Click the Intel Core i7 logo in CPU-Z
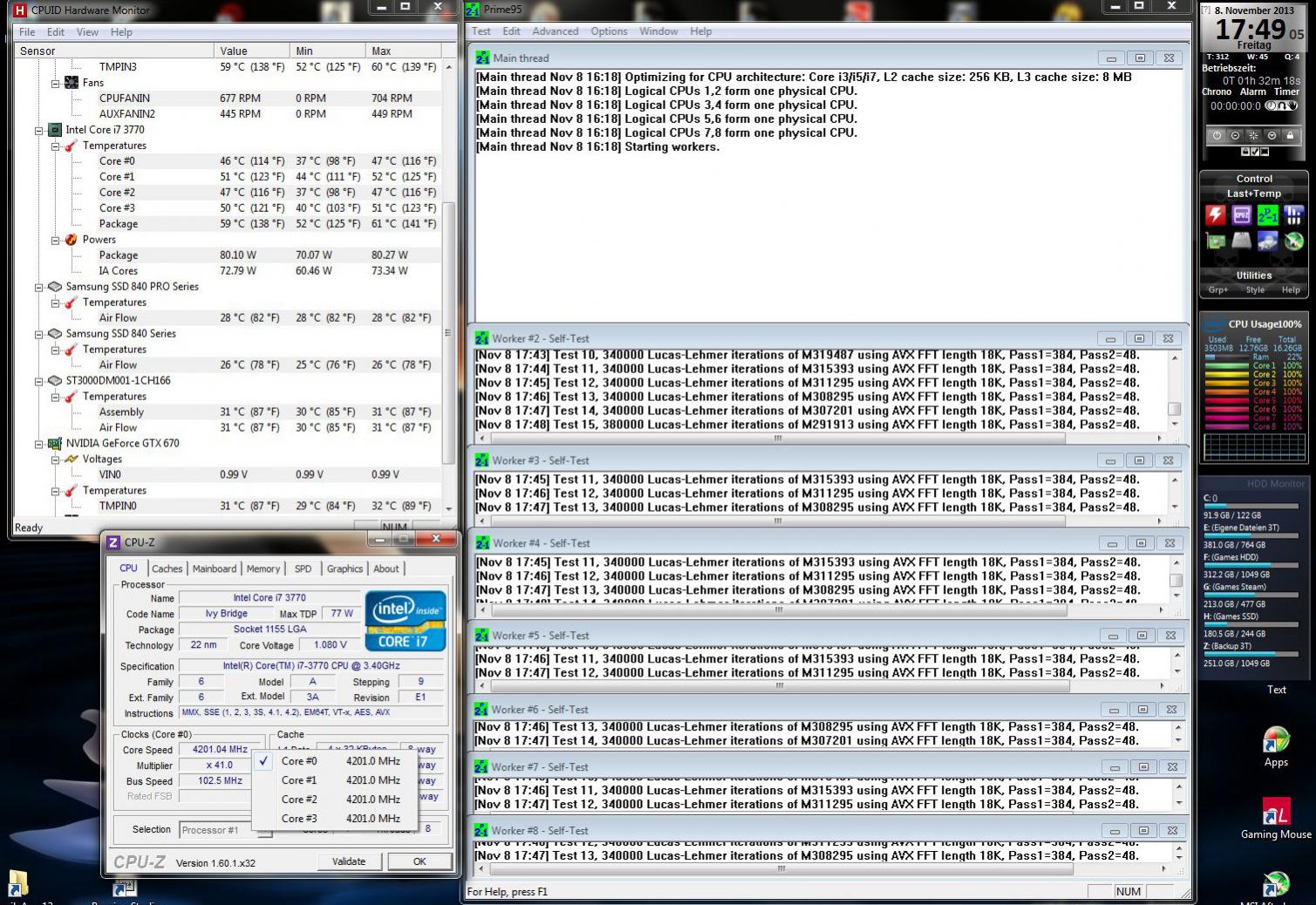 [406, 621]
